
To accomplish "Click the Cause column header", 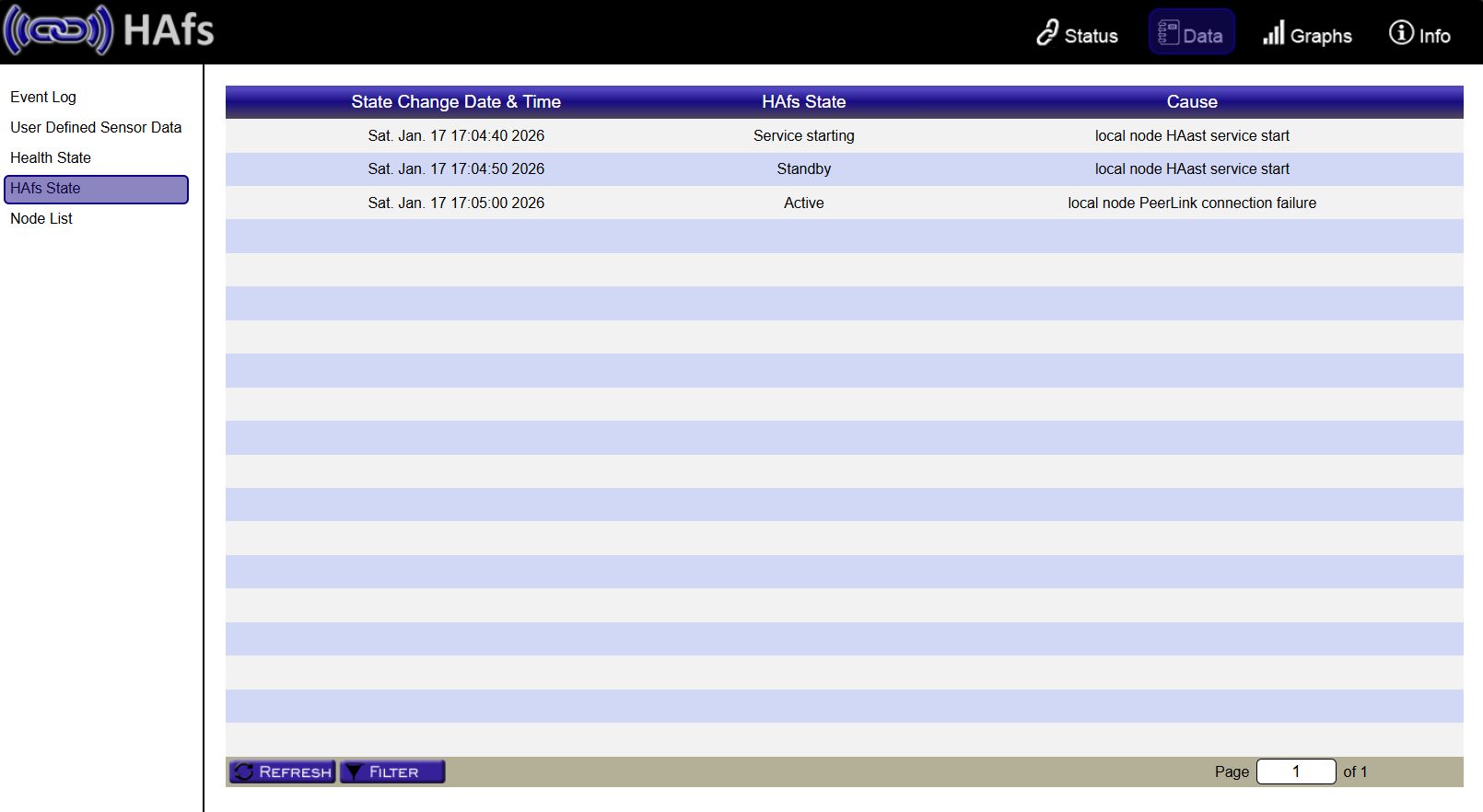I will tap(1192, 102).
